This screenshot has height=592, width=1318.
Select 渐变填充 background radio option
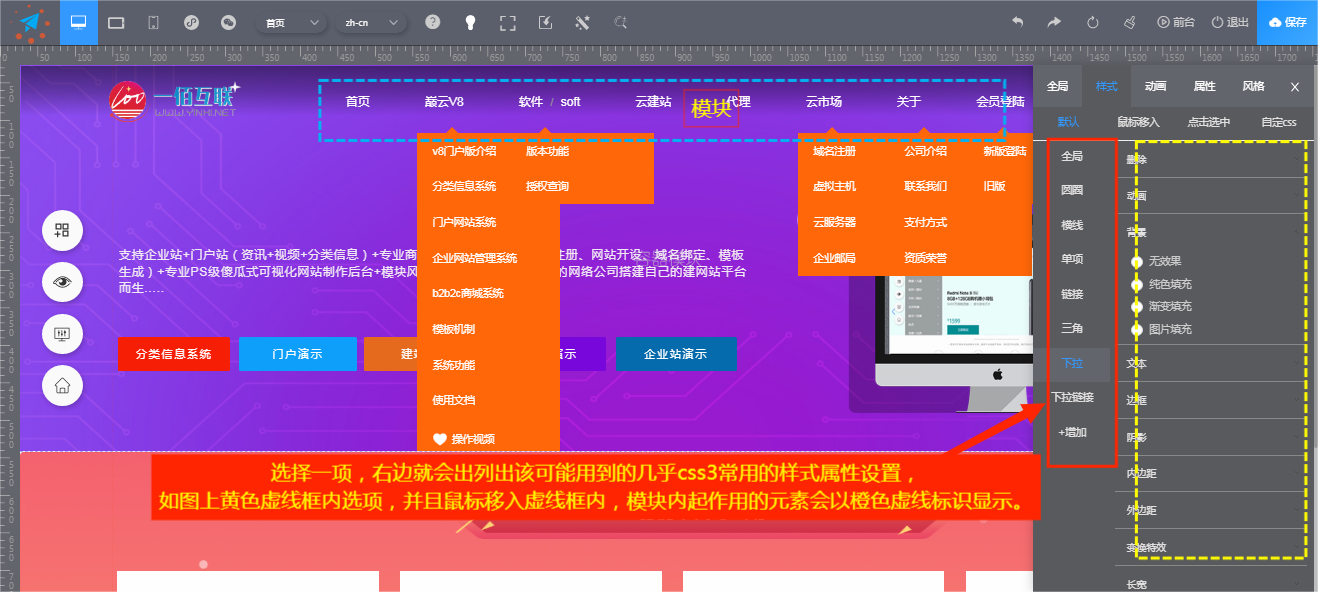1138,306
